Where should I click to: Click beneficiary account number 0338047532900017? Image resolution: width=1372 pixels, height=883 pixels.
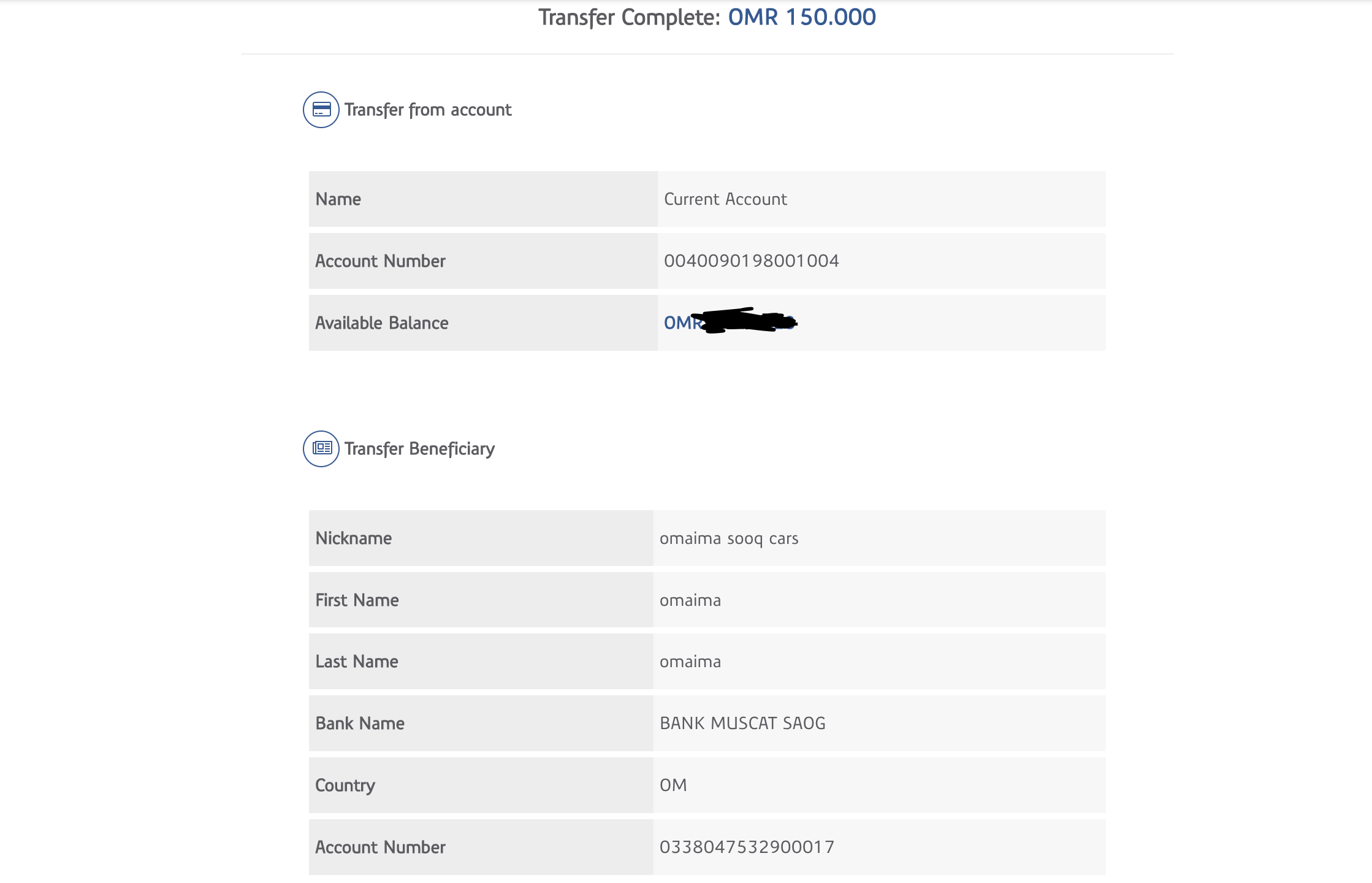[x=747, y=847]
